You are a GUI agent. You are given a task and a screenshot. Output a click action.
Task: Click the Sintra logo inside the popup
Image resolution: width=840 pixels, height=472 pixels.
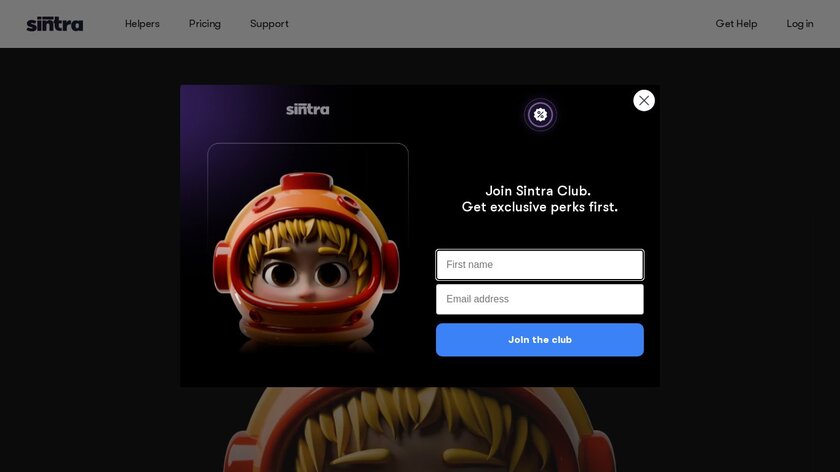308,109
